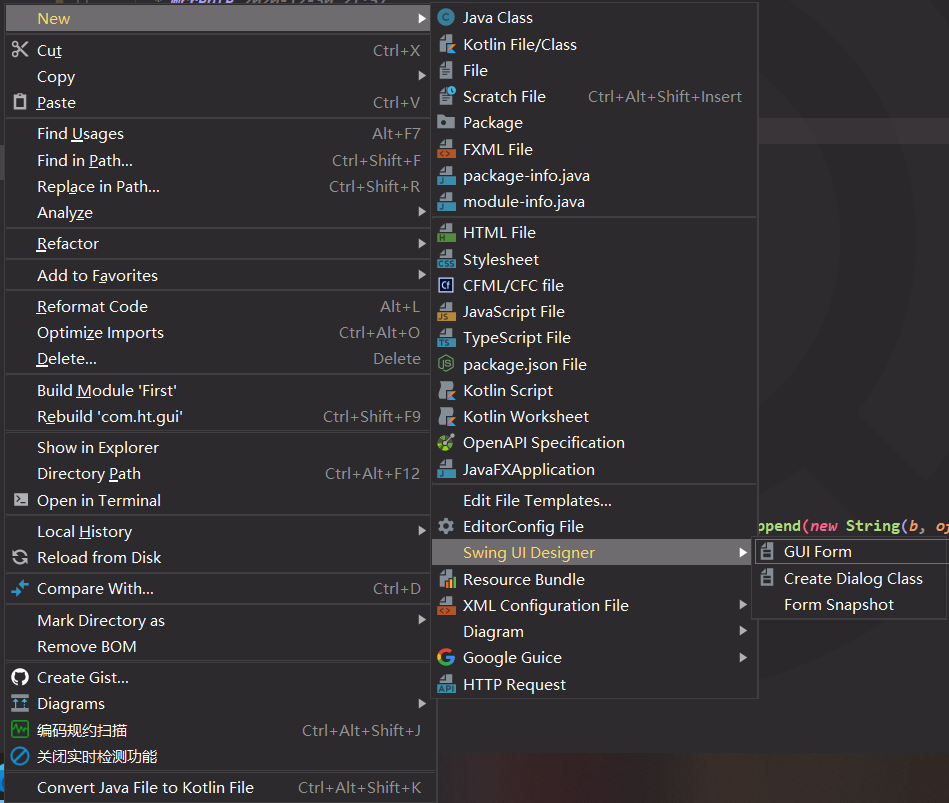Image resolution: width=949 pixels, height=803 pixels.
Task: Choose Convert Java File to Kotlin File
Action: click(218, 787)
